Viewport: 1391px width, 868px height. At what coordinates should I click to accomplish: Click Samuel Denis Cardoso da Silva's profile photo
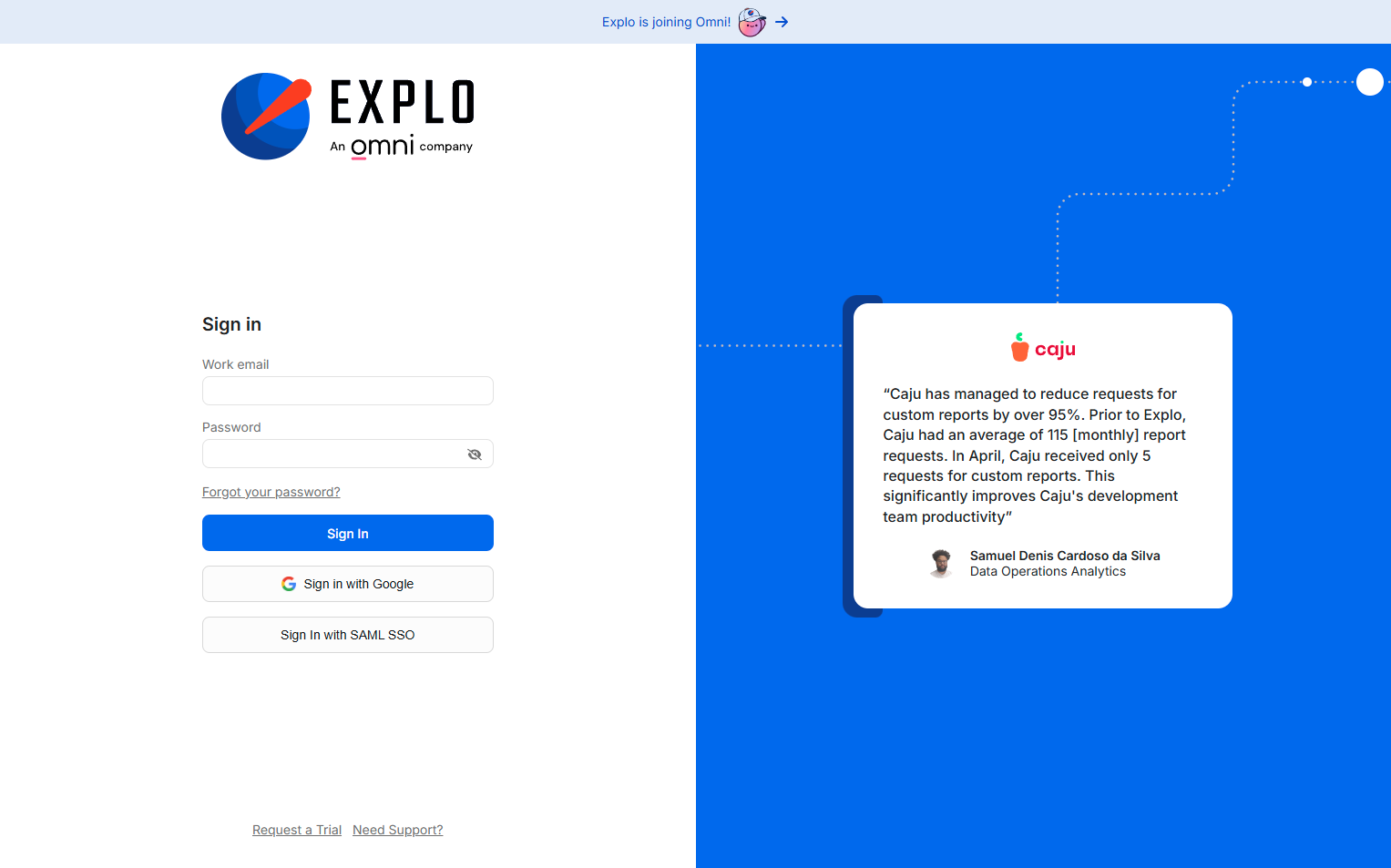point(941,563)
